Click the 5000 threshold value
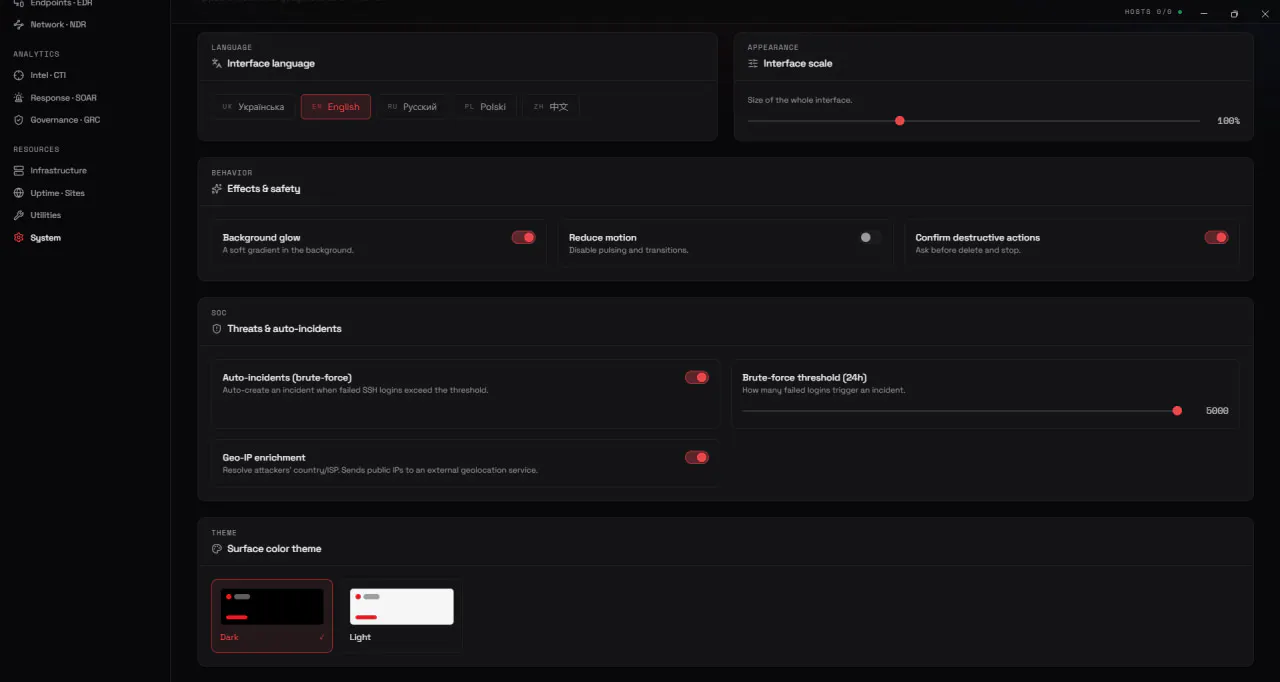Screen dimensions: 1280x682 point(1217,411)
